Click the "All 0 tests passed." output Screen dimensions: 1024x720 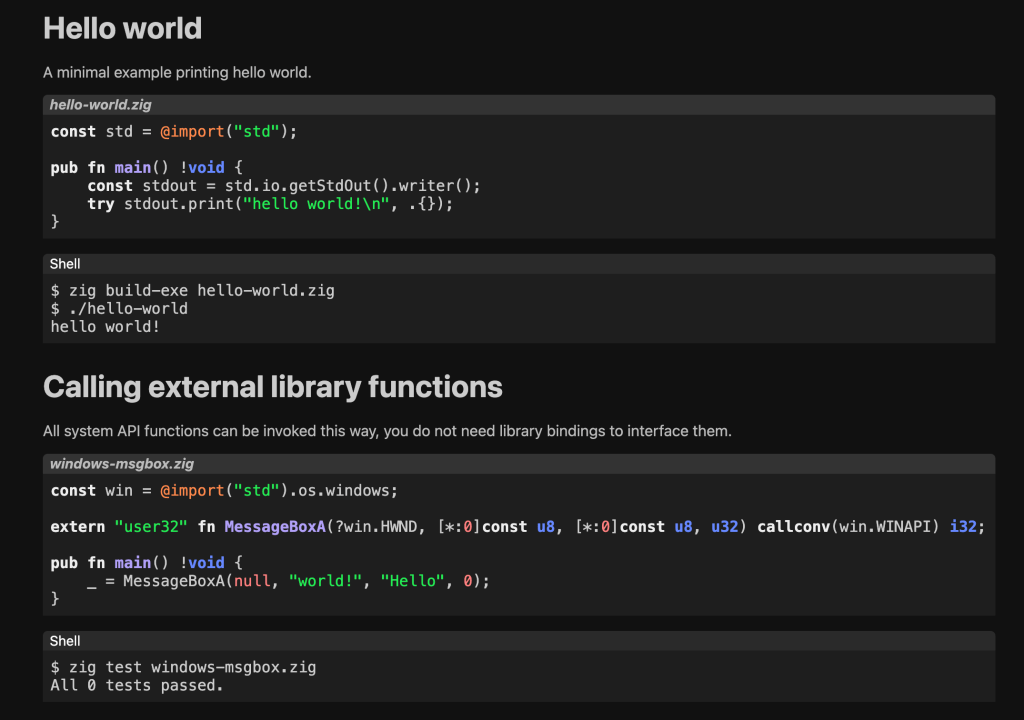coord(137,685)
